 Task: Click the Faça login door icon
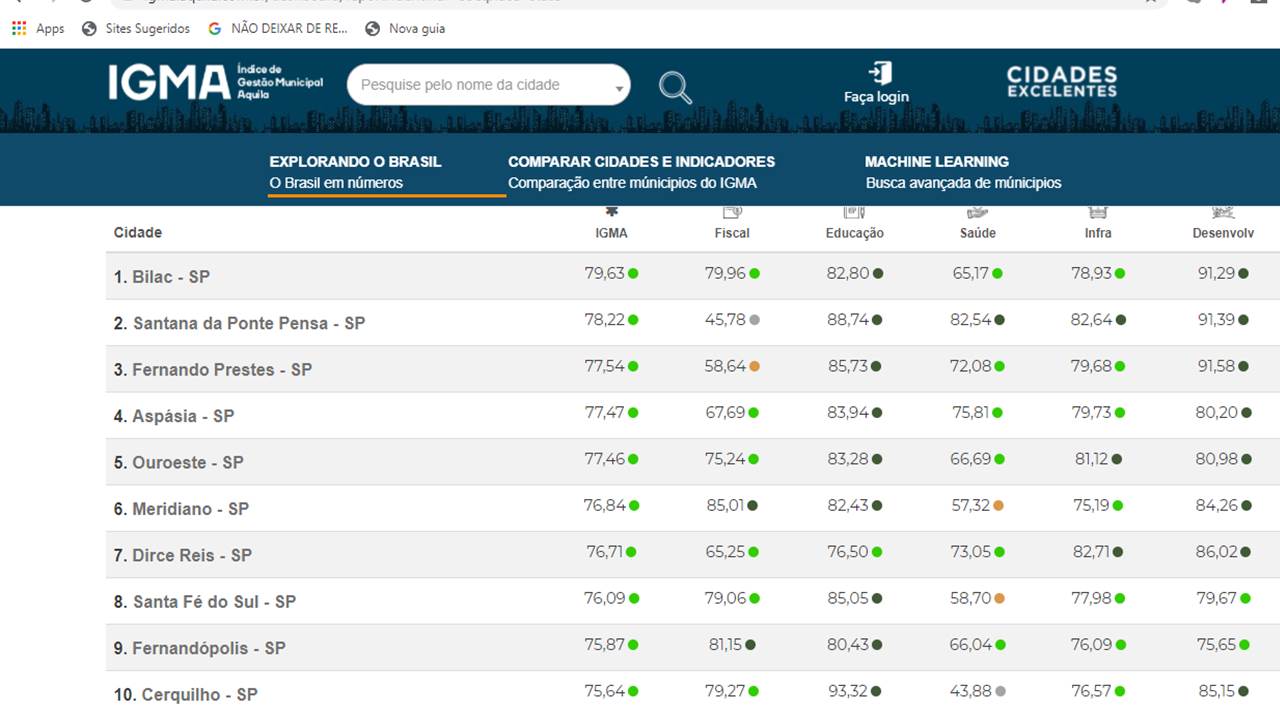click(879, 73)
